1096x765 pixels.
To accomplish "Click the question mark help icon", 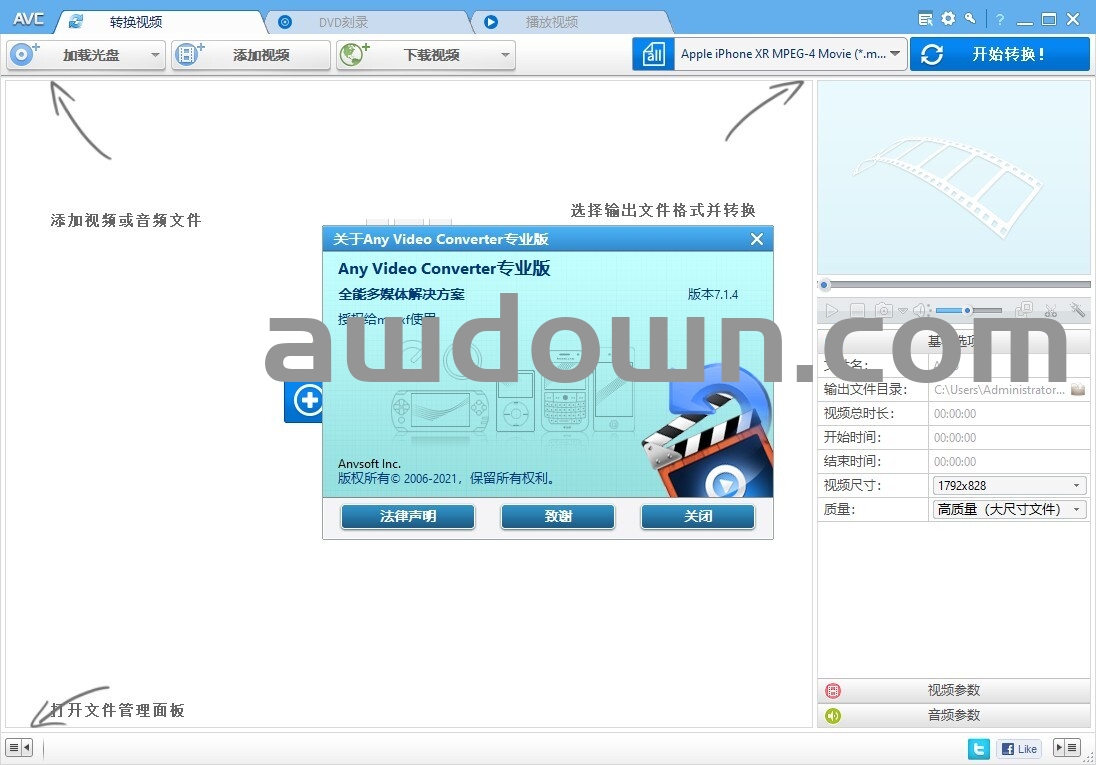I will click(999, 19).
